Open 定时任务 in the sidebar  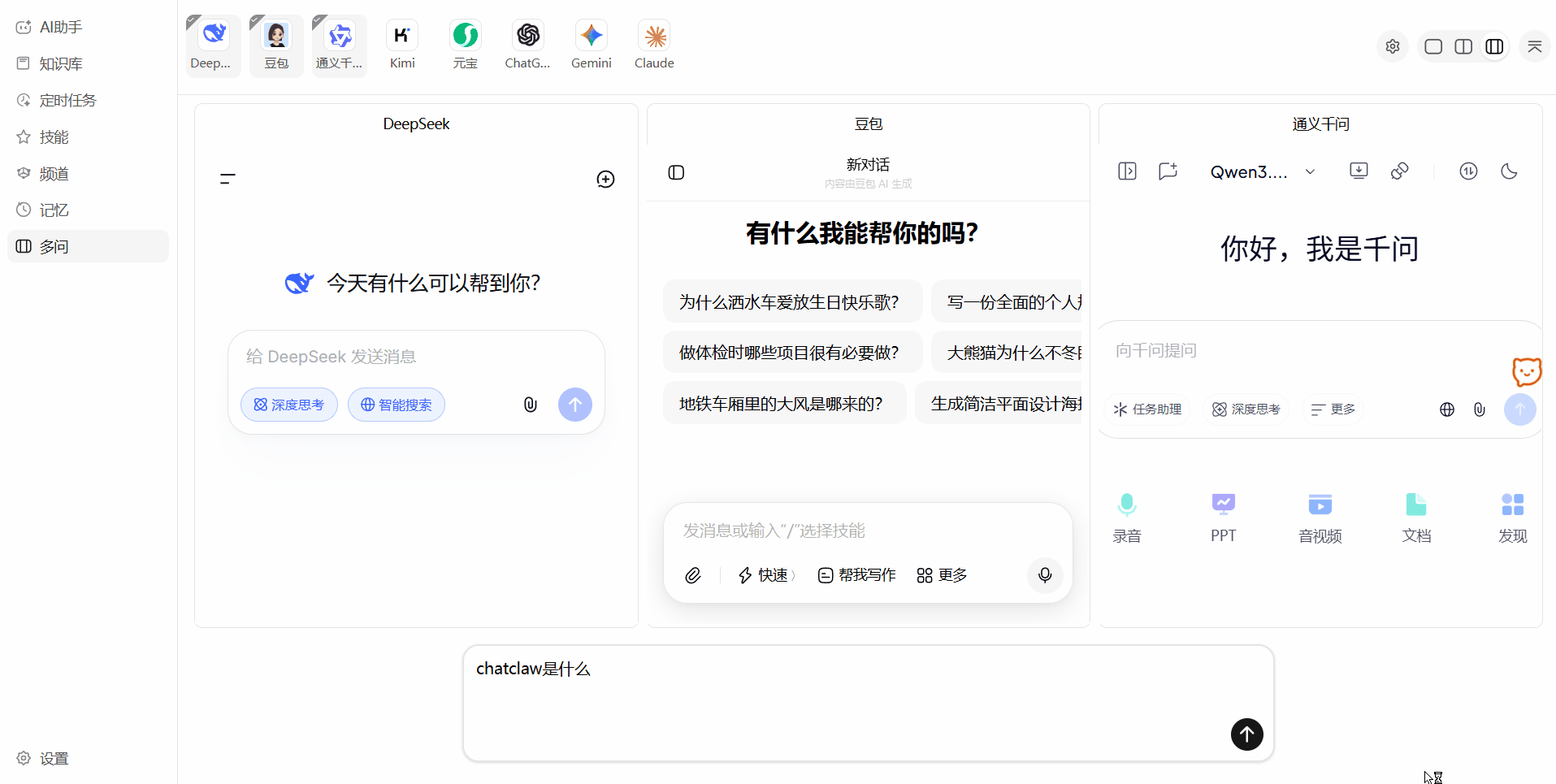[x=68, y=99]
